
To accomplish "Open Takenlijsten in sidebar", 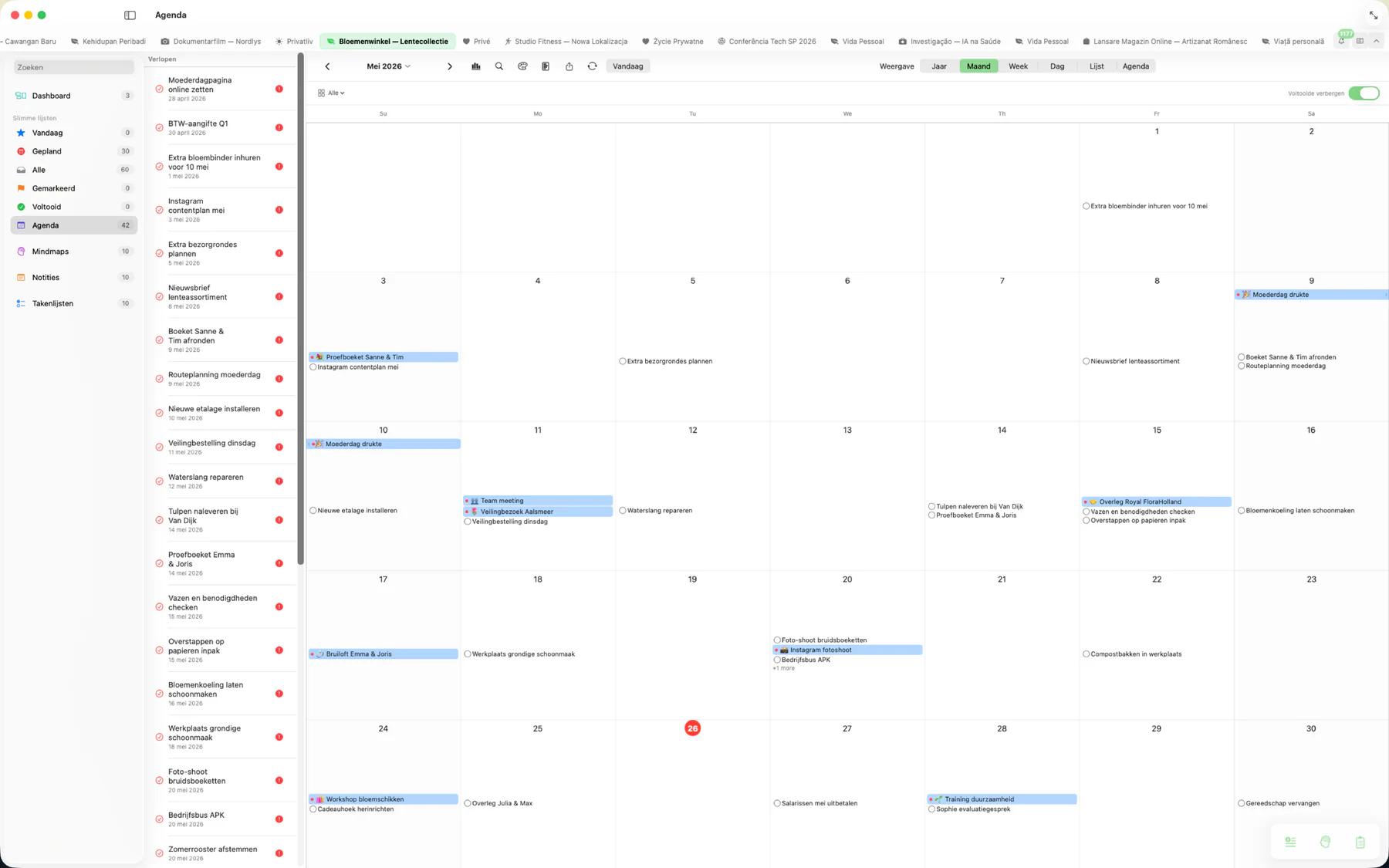I will point(74,304).
